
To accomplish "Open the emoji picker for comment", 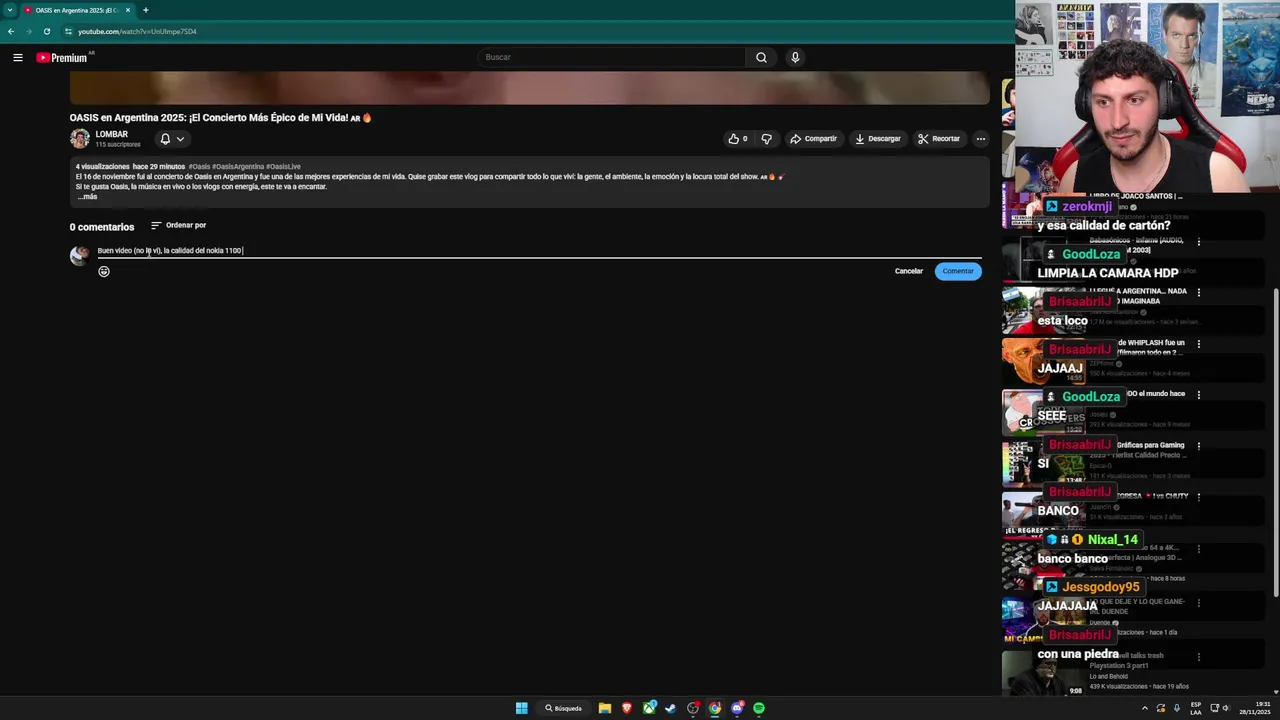I will [104, 271].
